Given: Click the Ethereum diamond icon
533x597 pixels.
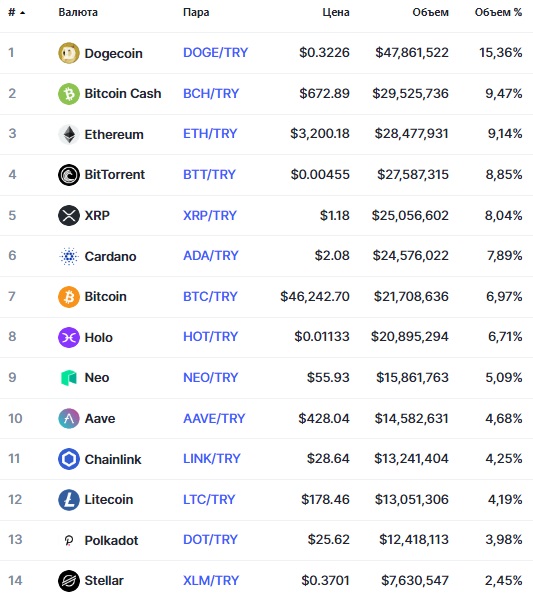Looking at the screenshot, I should (x=69, y=134).
